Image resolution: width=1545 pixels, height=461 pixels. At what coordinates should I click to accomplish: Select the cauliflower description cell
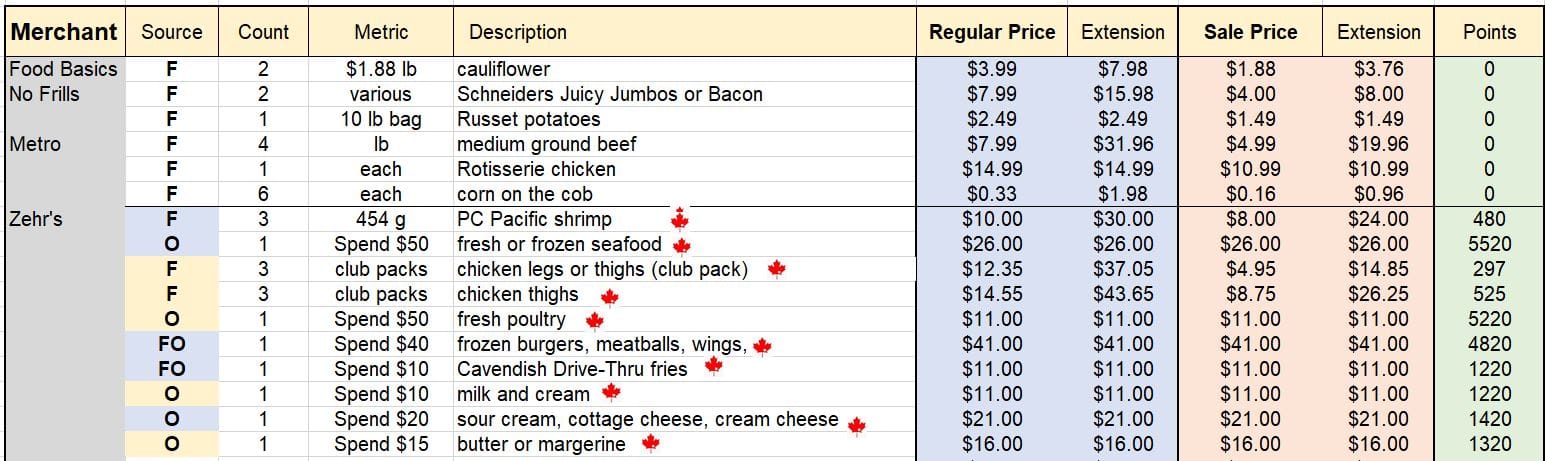pos(685,69)
